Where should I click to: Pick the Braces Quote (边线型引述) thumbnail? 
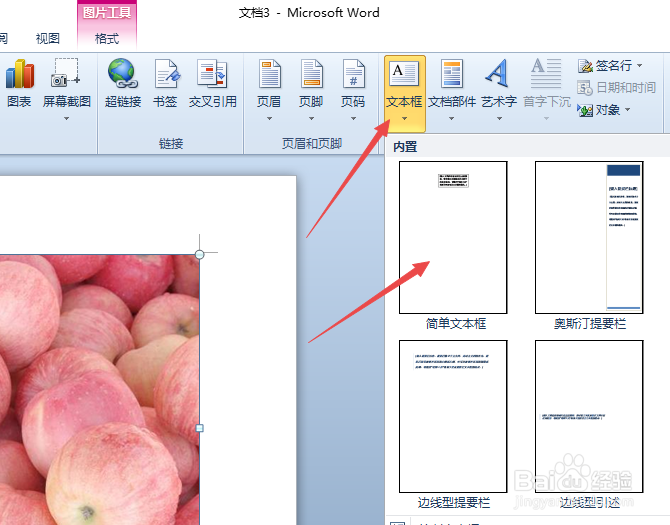coord(589,416)
